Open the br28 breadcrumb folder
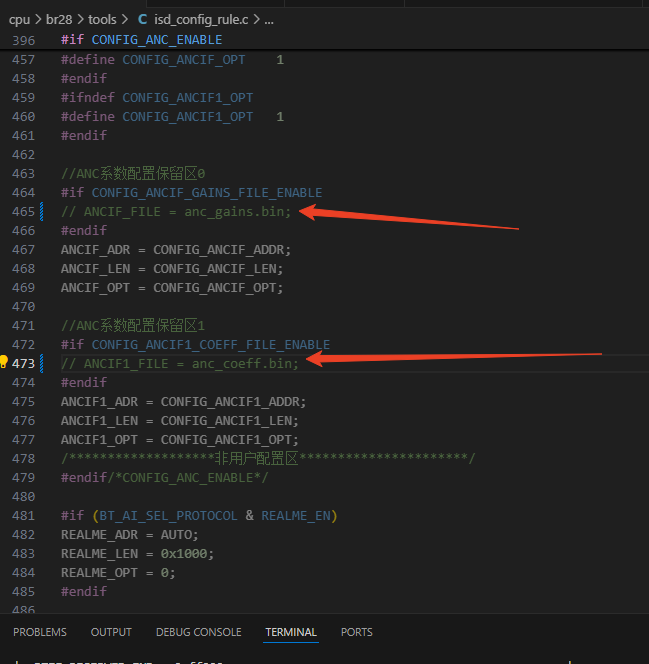The image size is (649, 664). pyautogui.click(x=59, y=19)
